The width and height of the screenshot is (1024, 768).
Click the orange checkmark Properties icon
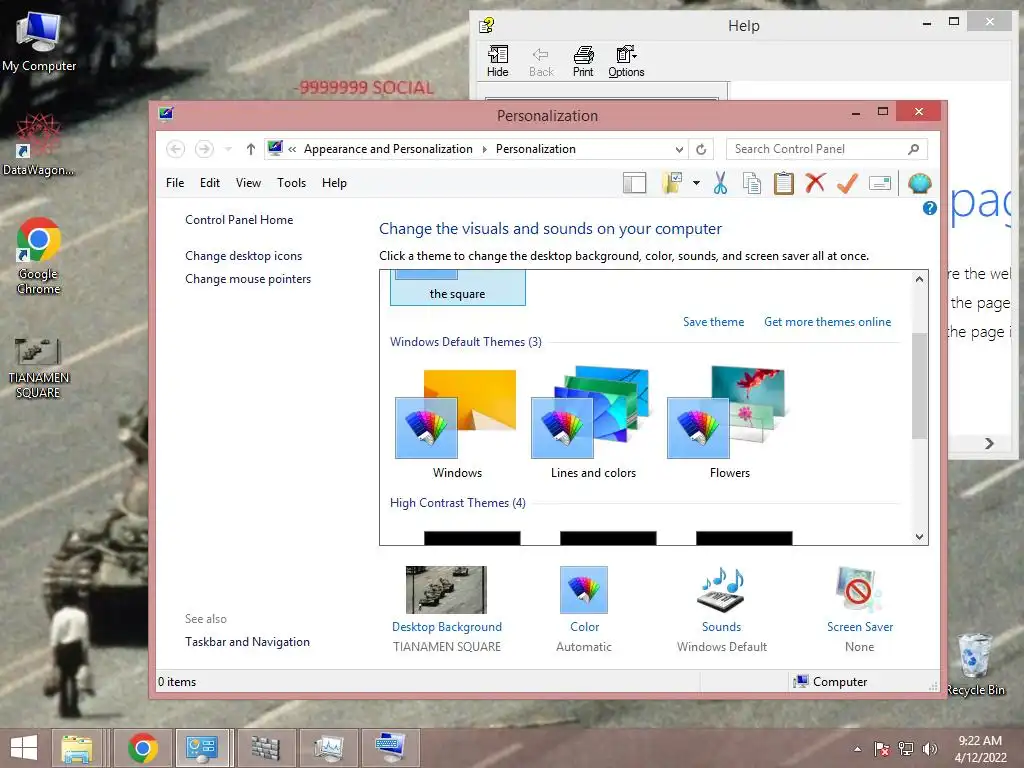coord(847,184)
